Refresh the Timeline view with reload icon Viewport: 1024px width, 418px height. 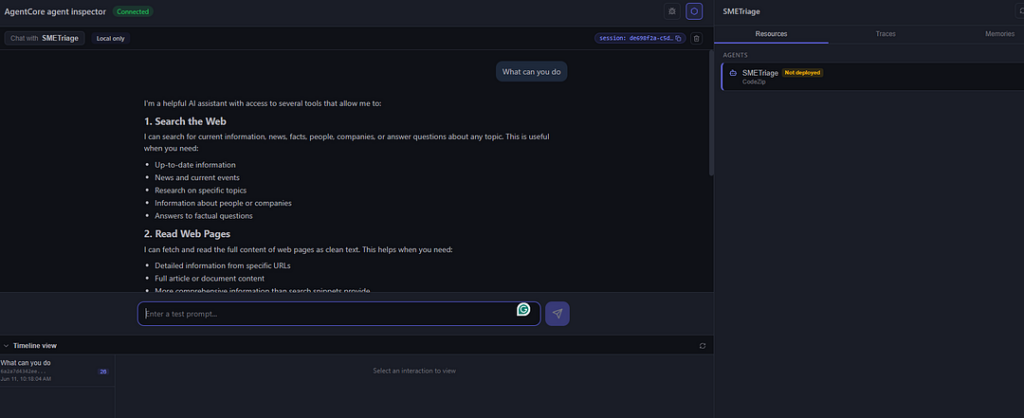(703, 346)
